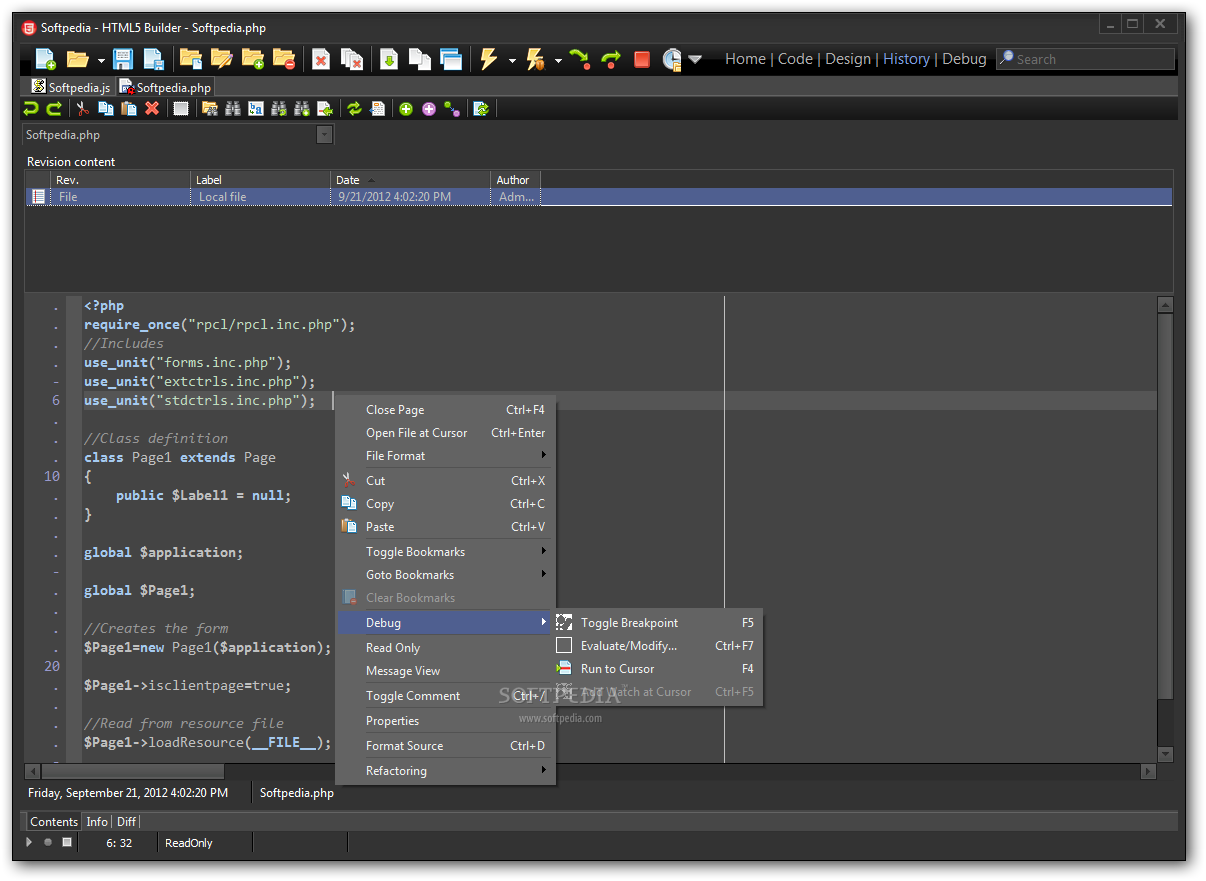The height and width of the screenshot is (881, 1206).
Task: Open the dropdown triangle beside the clock icon
Action: 695,60
